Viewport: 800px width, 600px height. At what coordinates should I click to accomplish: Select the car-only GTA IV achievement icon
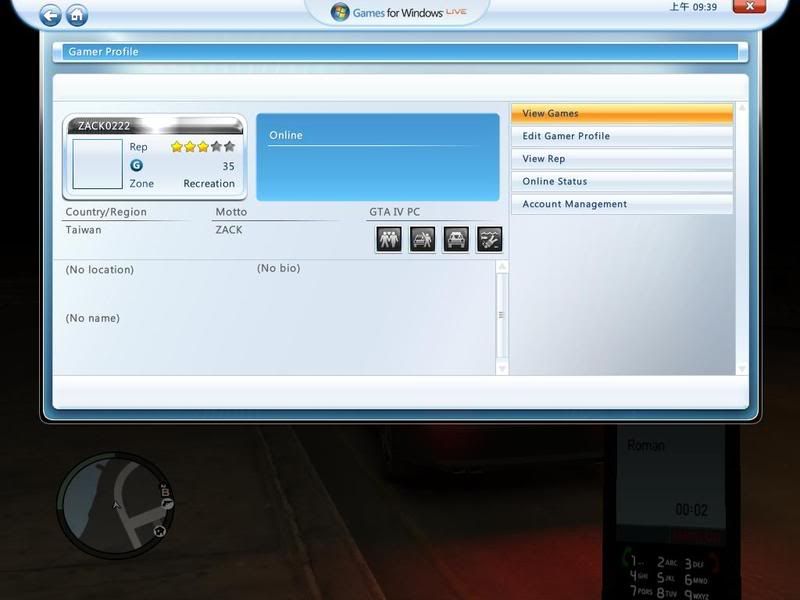click(456, 239)
